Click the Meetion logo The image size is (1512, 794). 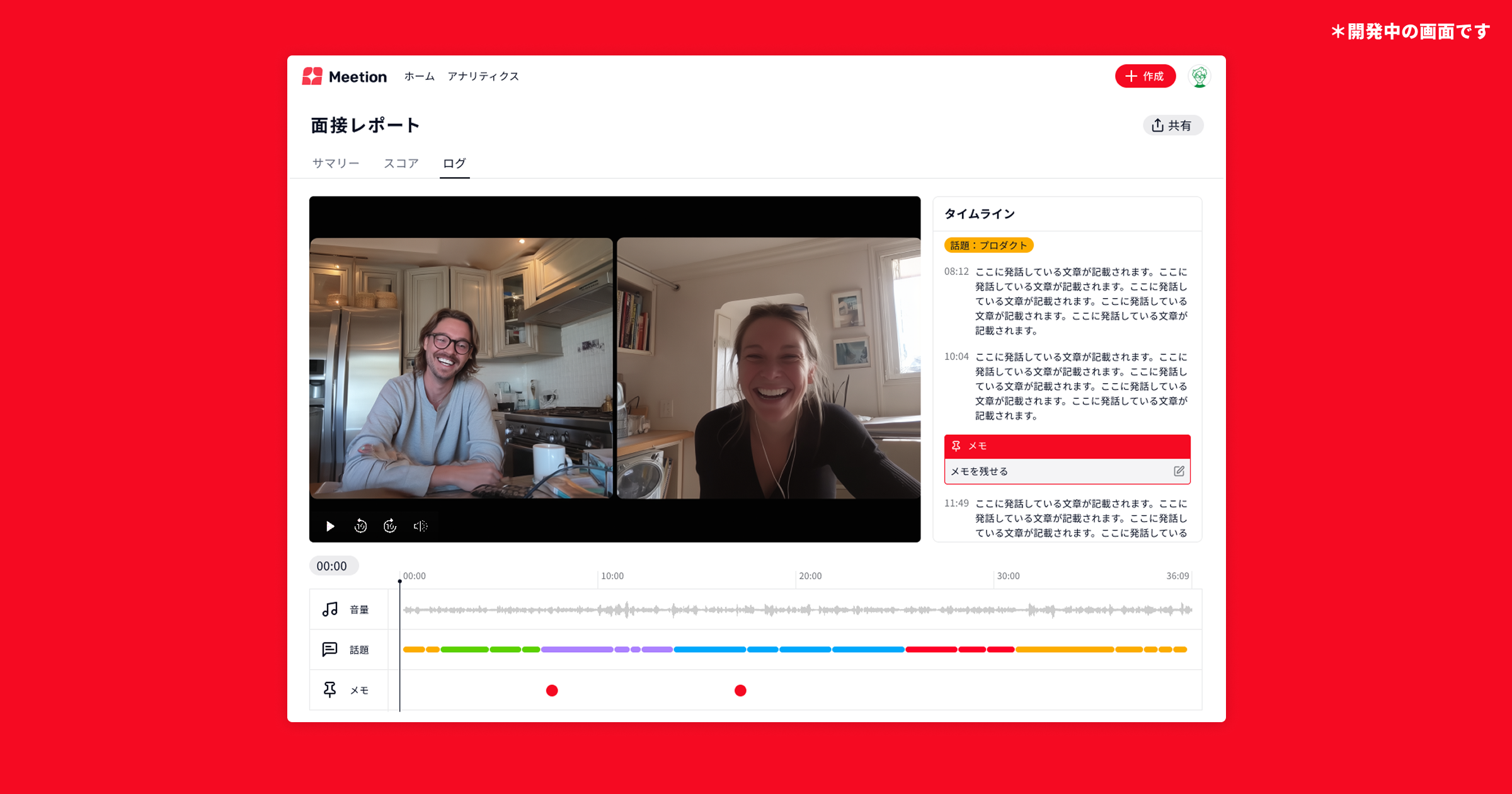(345, 77)
